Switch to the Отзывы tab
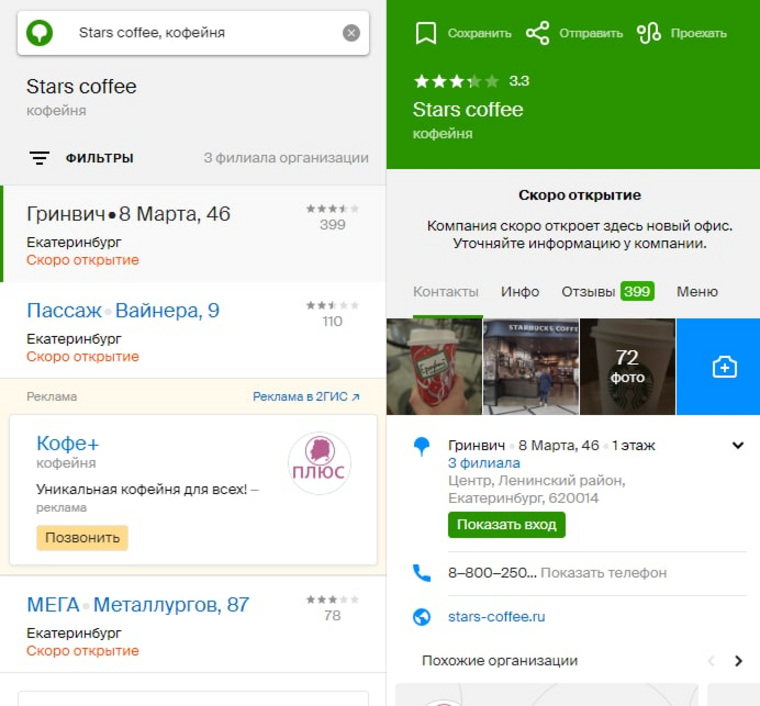This screenshot has height=706, width=760. coord(608,292)
